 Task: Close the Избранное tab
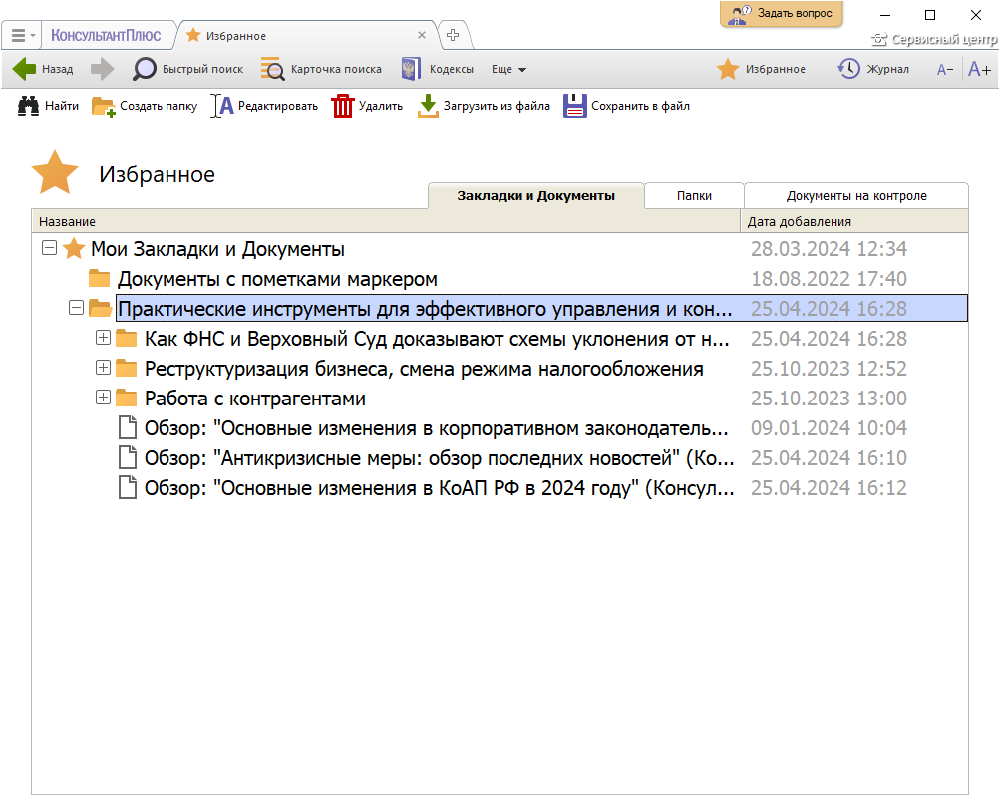coord(422,35)
